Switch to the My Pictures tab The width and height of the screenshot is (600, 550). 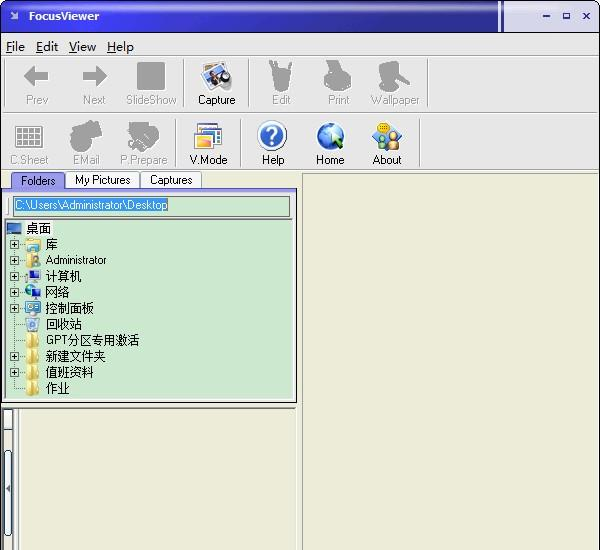103,180
